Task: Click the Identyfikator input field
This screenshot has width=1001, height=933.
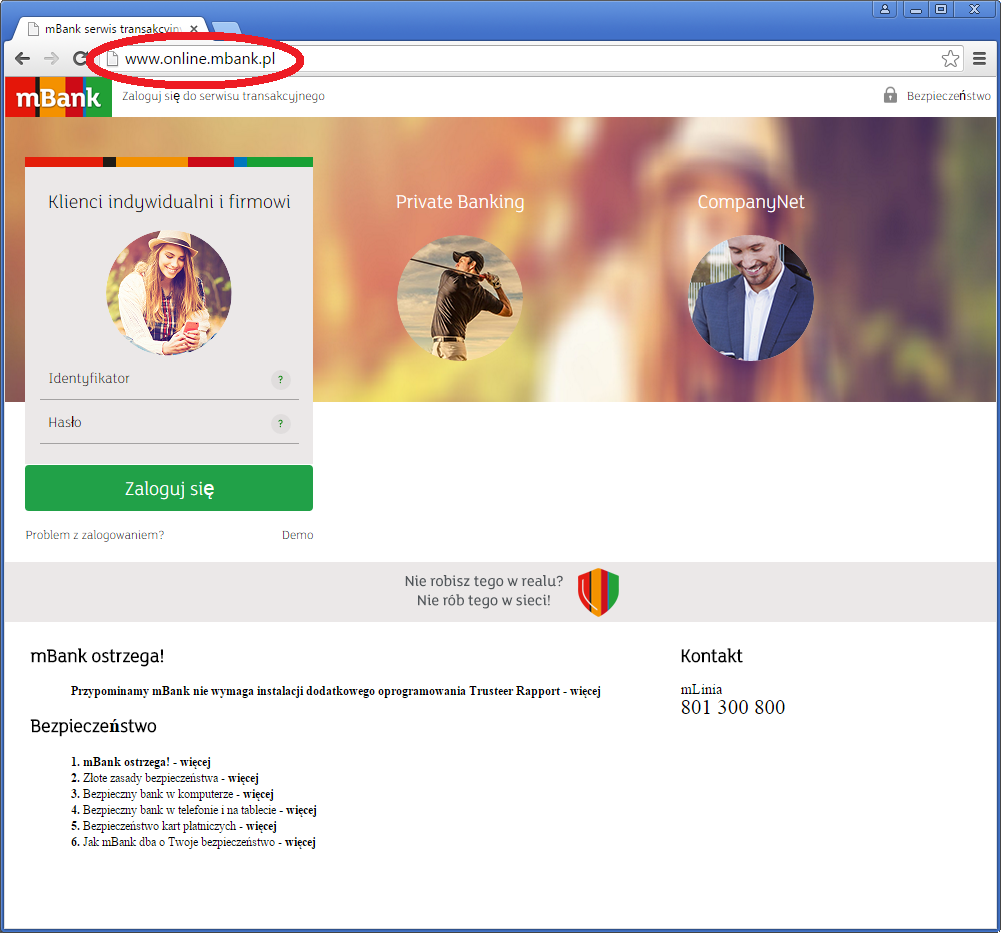Action: (169, 379)
